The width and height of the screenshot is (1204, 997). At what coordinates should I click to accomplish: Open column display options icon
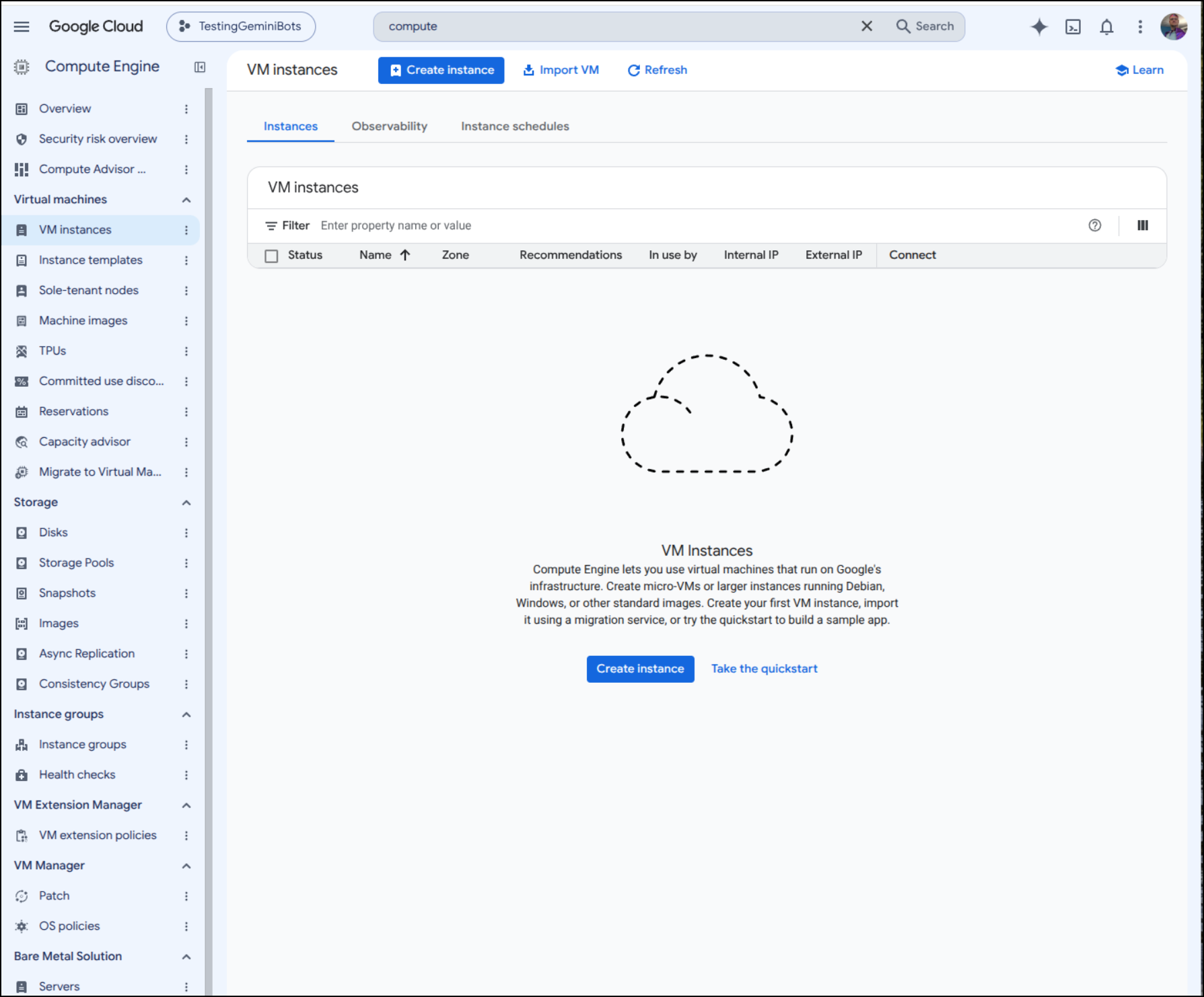(1143, 225)
